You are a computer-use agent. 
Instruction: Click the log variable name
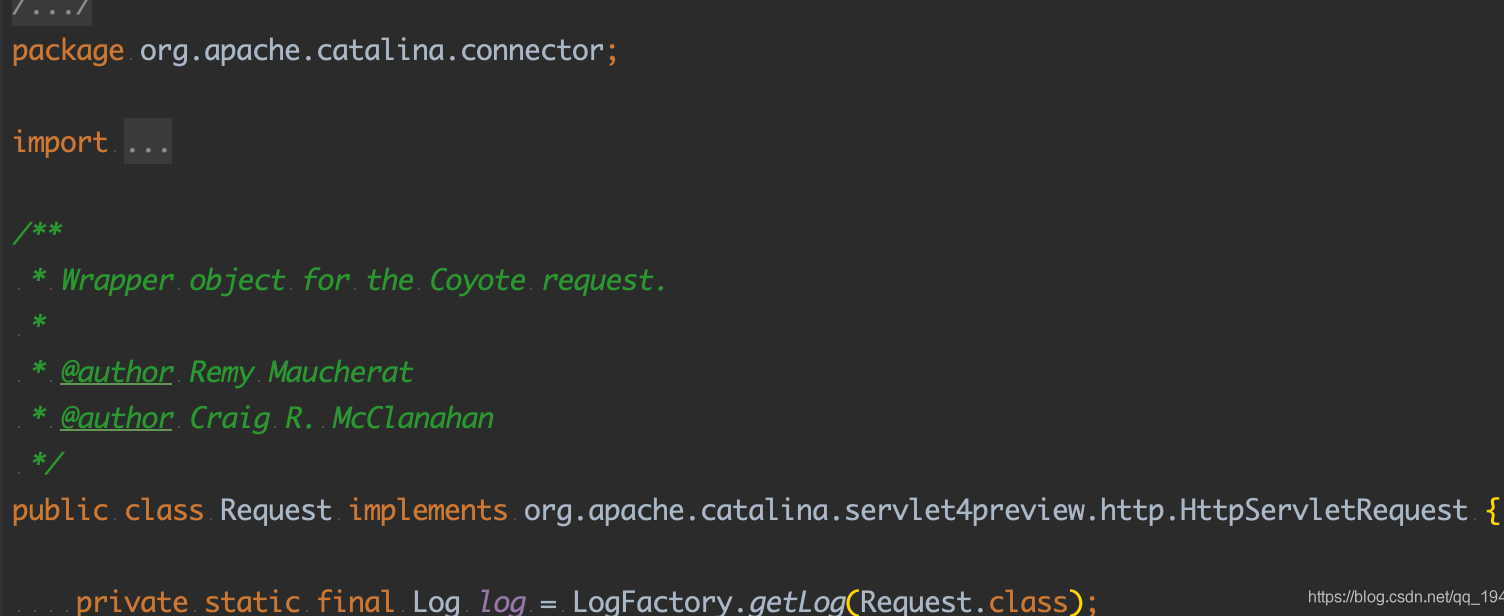[x=501, y=602]
